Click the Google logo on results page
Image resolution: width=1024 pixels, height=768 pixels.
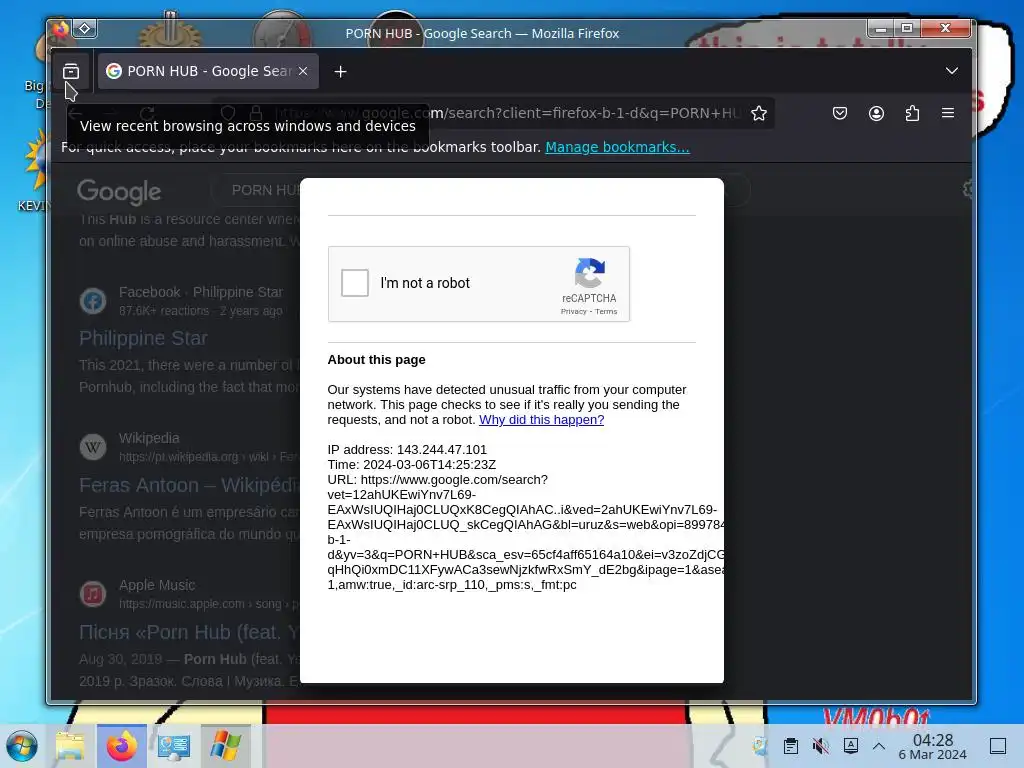tap(119, 191)
